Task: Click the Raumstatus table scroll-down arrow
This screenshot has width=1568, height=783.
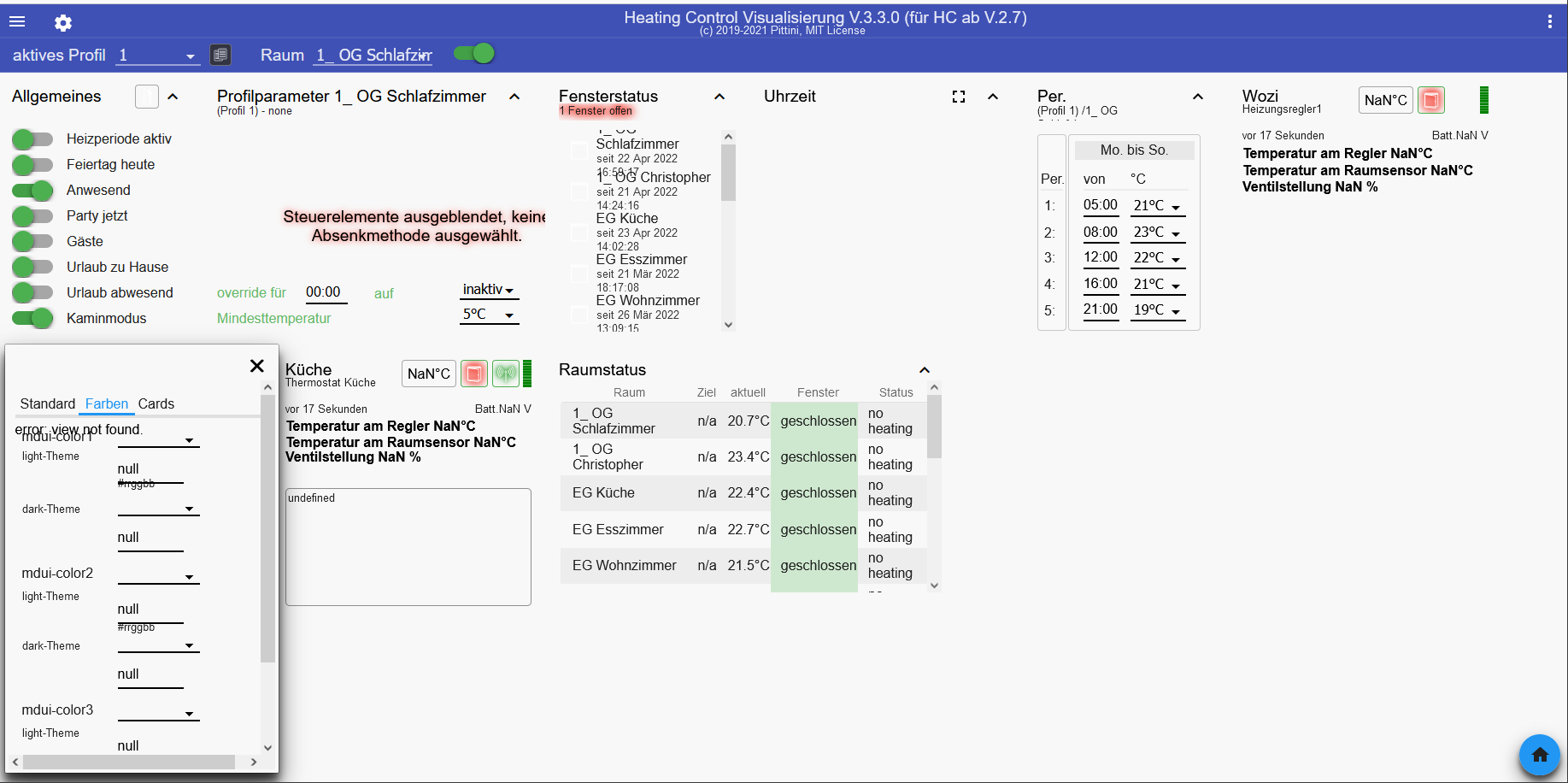Action: click(x=934, y=586)
